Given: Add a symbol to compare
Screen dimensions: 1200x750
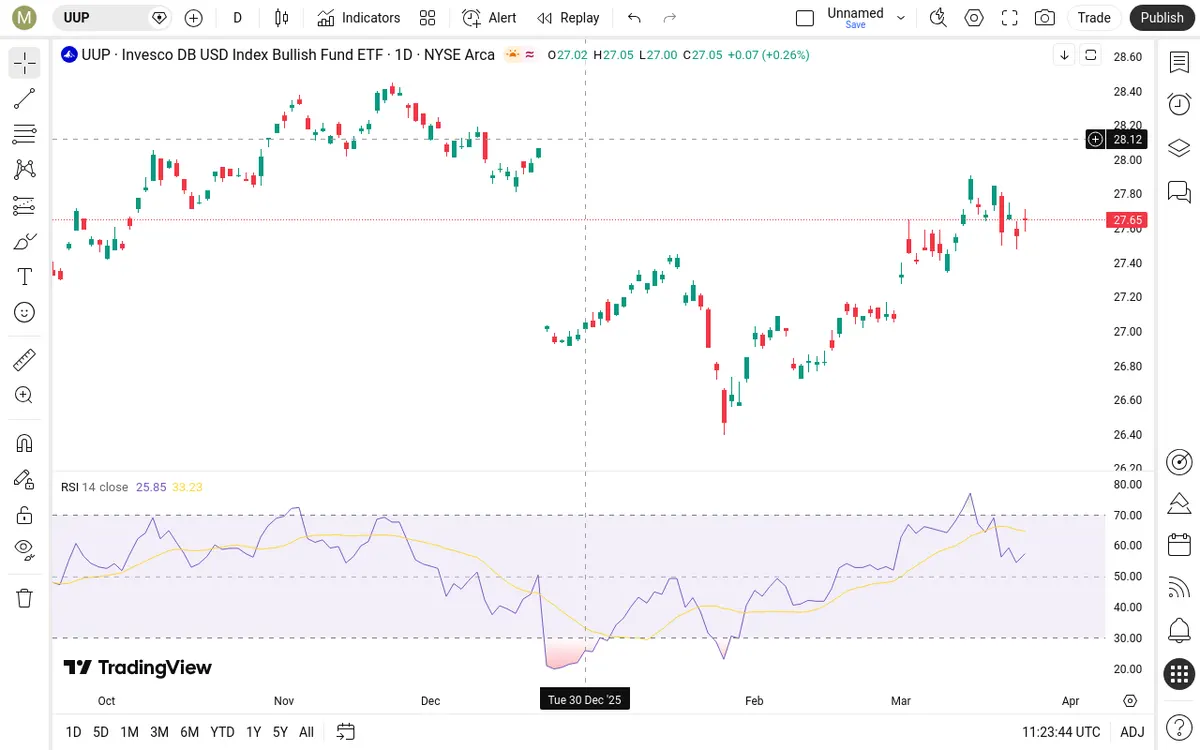Looking at the screenshot, I should tap(194, 17).
